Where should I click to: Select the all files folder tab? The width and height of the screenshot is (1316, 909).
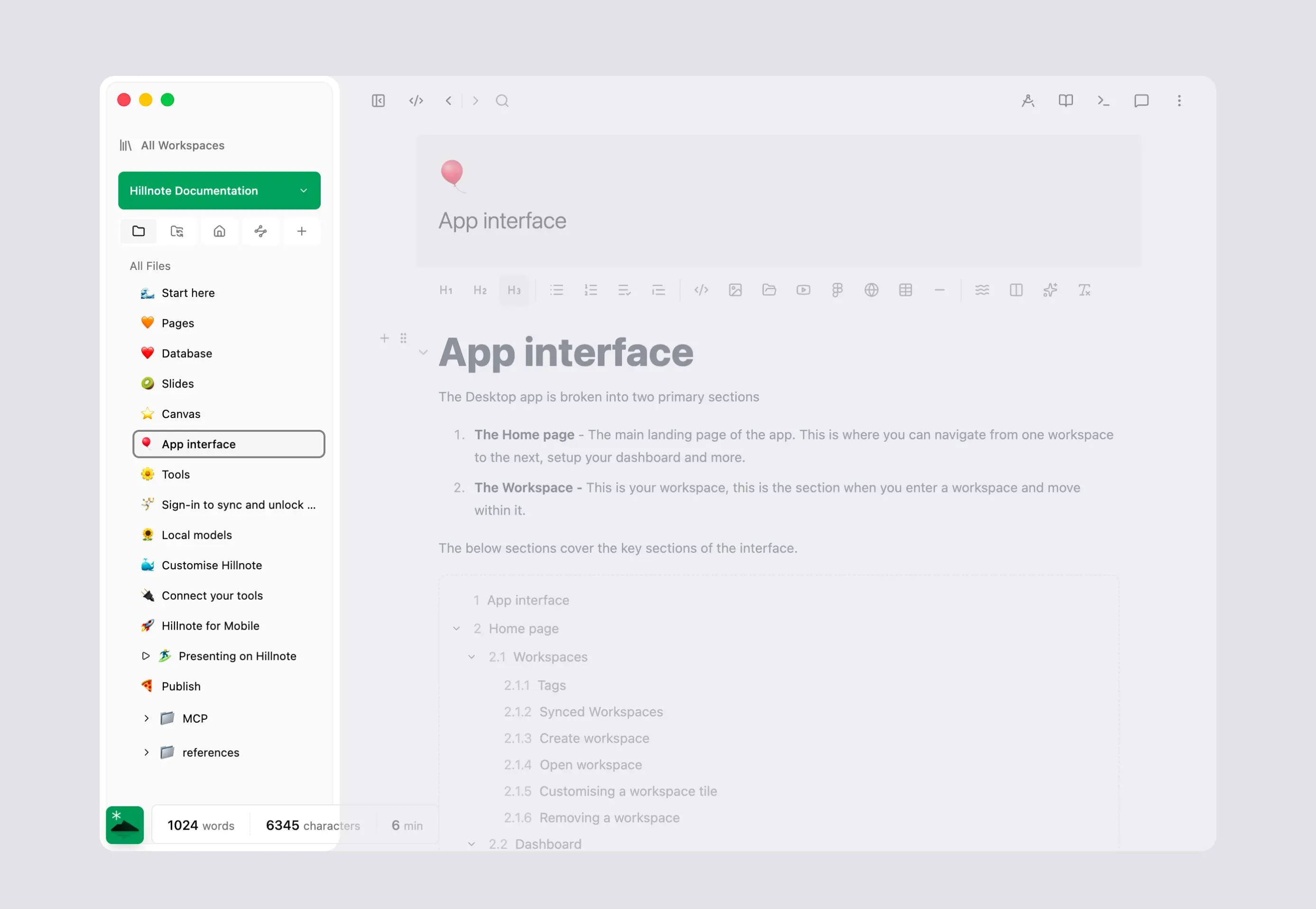139,231
